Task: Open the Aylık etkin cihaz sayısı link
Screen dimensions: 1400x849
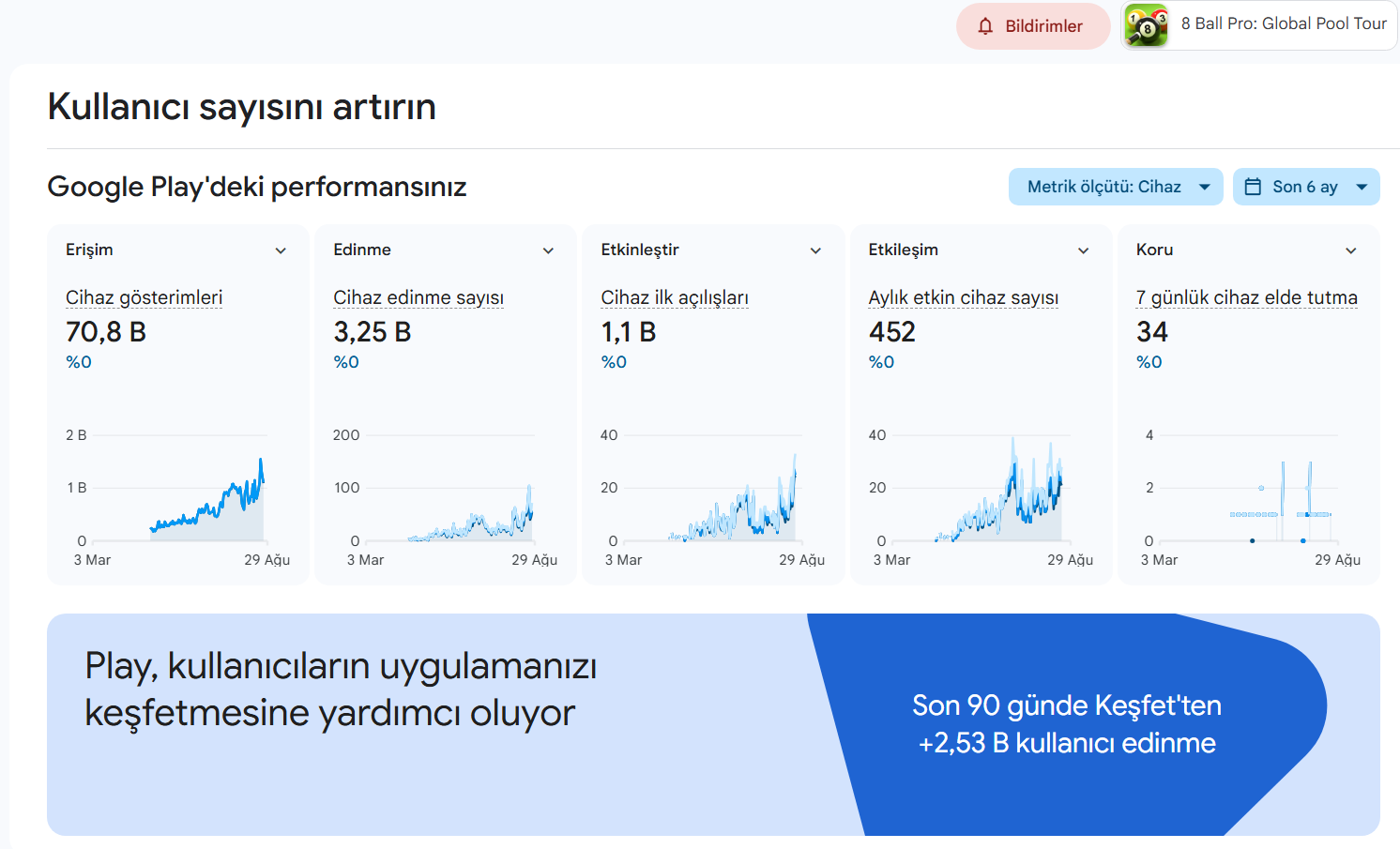Action: pos(964,297)
